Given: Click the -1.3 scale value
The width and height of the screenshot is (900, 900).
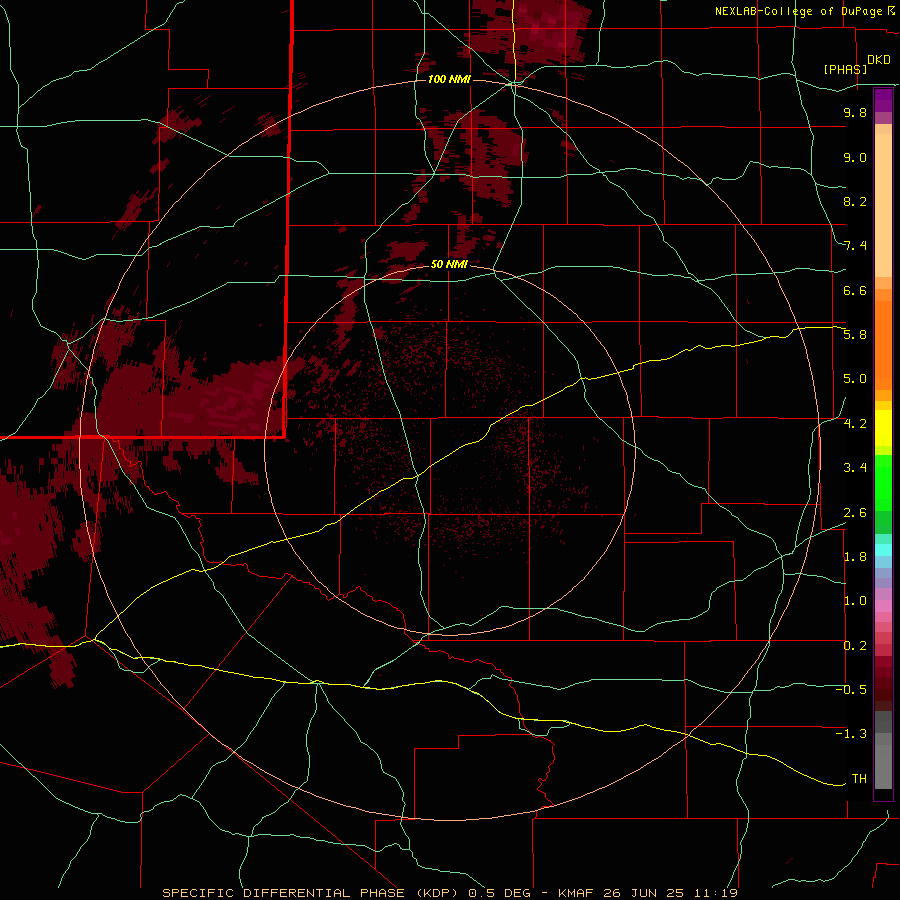Looking at the screenshot, I should click(851, 734).
